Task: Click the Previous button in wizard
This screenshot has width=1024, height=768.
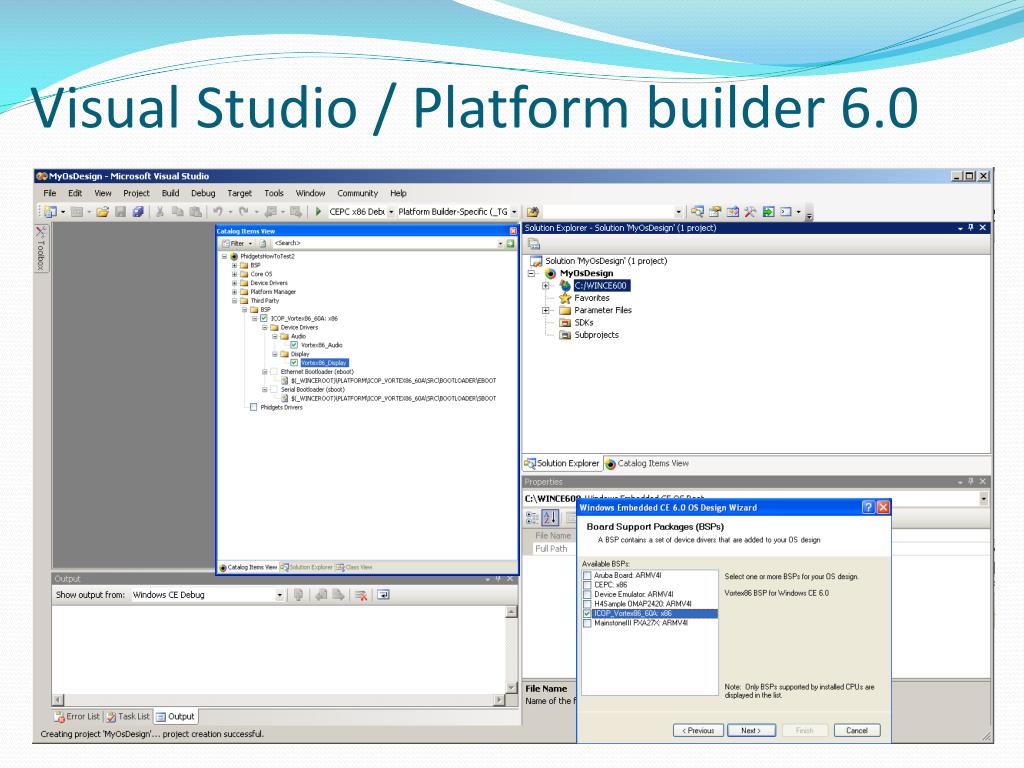Action: click(698, 730)
